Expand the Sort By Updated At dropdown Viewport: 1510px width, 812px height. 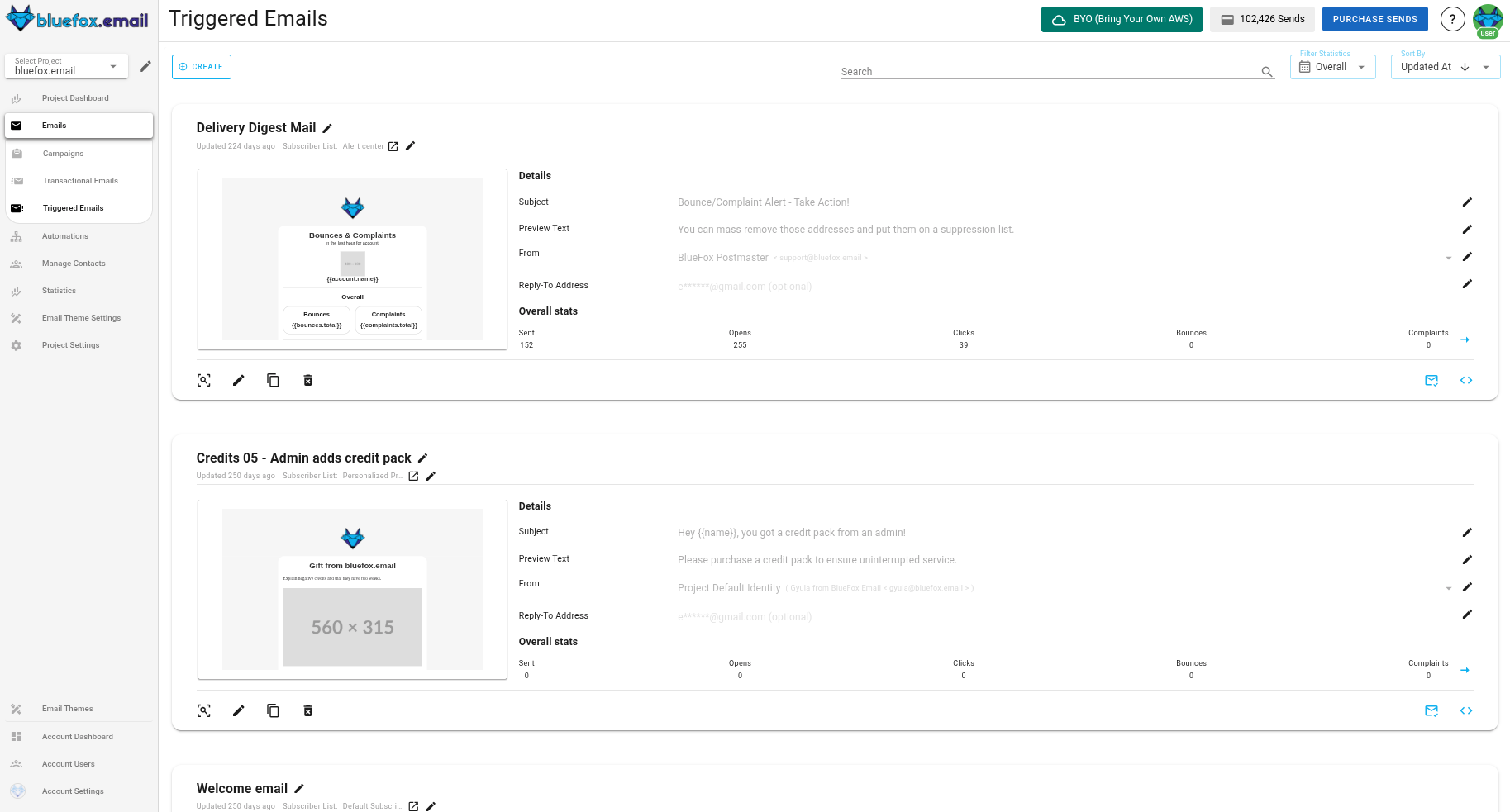tap(1485, 66)
